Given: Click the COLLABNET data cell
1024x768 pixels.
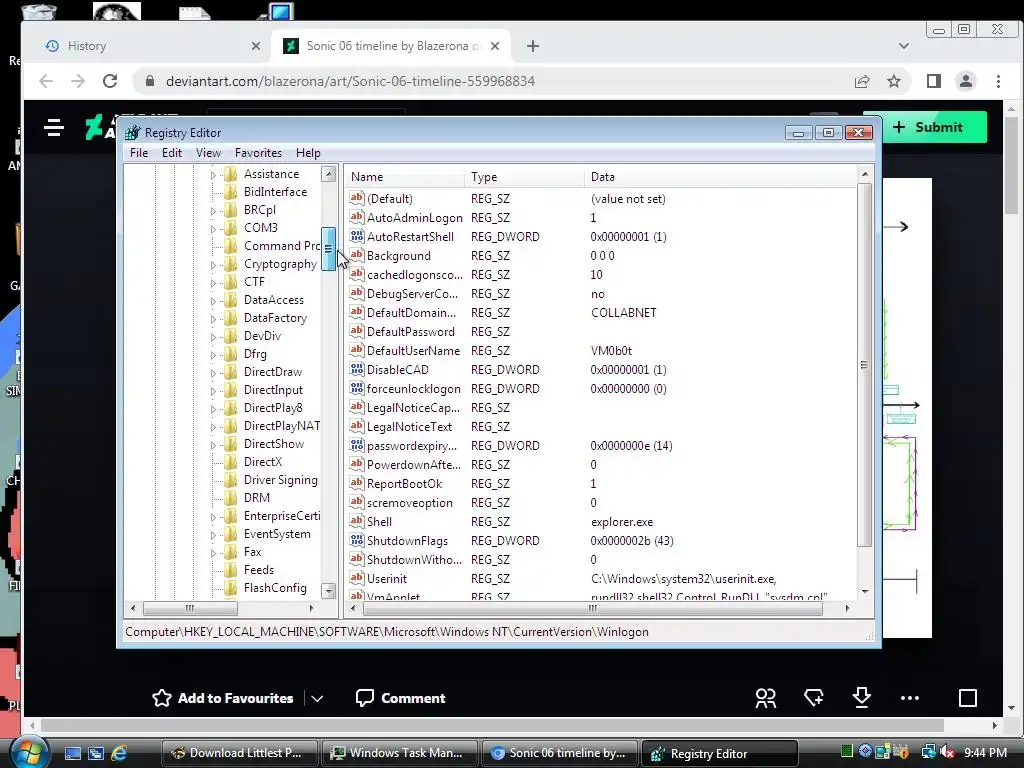Looking at the screenshot, I should [x=624, y=313].
